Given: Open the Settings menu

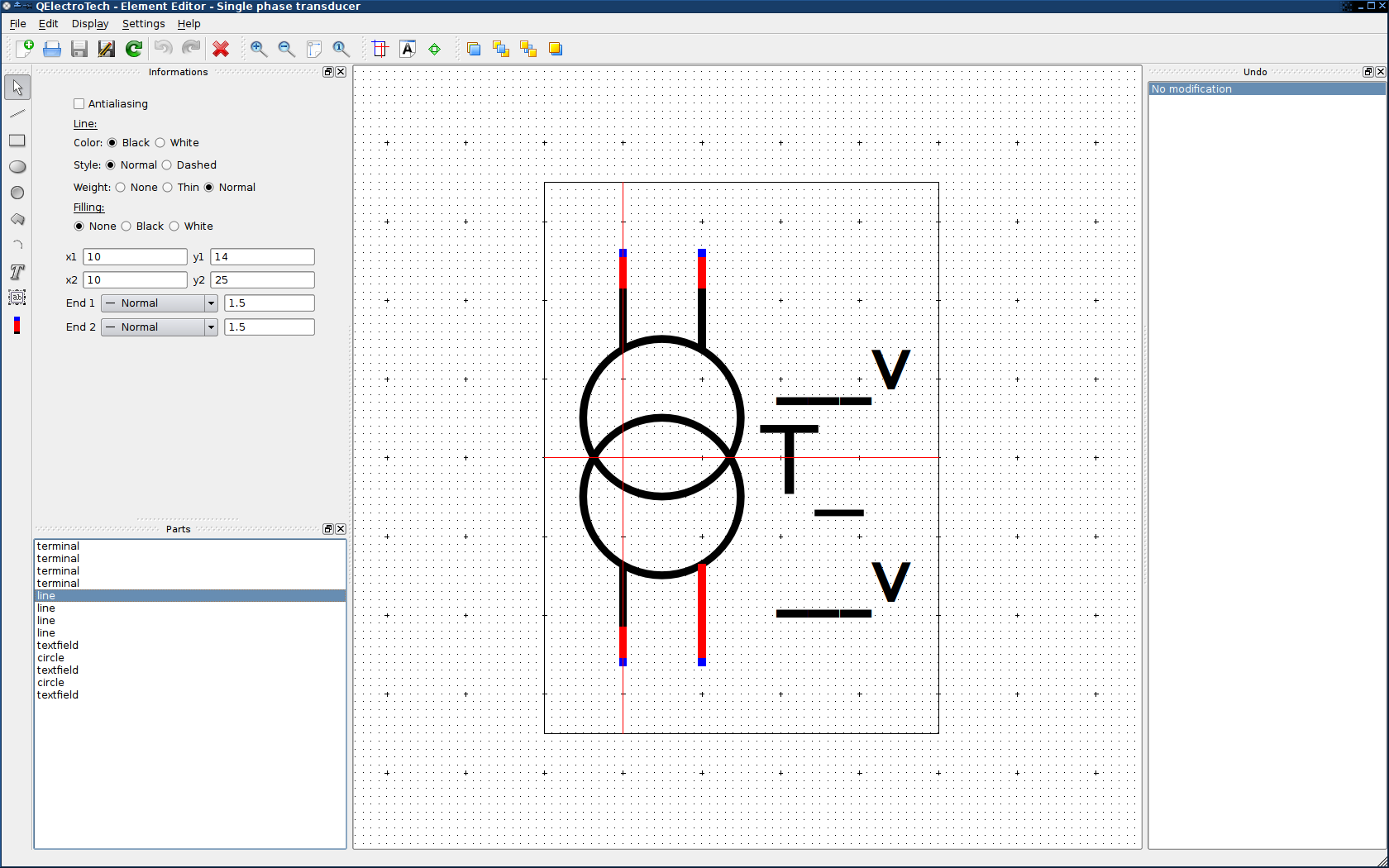Looking at the screenshot, I should coord(142,24).
